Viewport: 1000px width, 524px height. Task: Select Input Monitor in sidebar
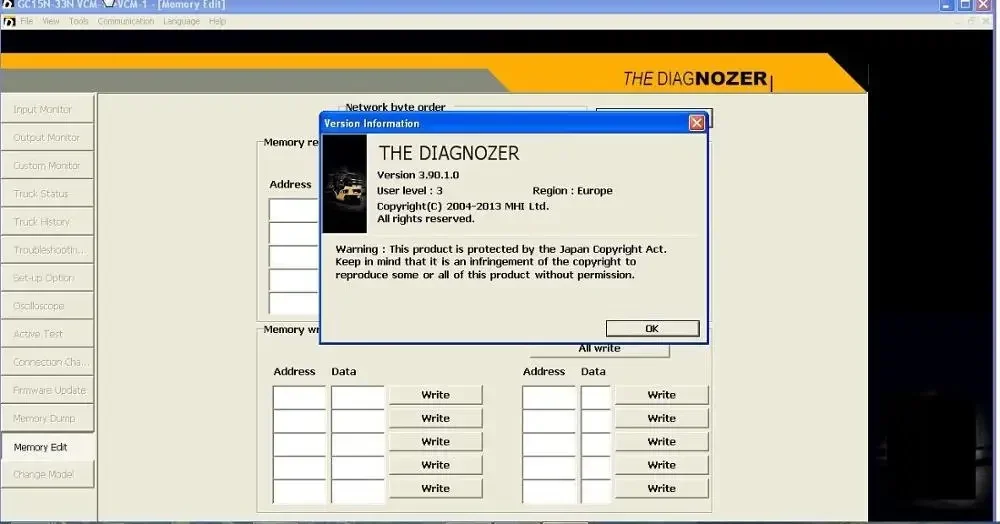tap(48, 109)
